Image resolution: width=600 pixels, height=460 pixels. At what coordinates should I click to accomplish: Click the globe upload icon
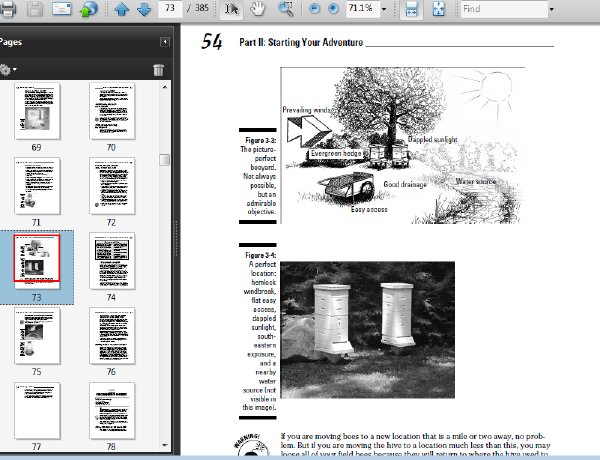click(89, 8)
